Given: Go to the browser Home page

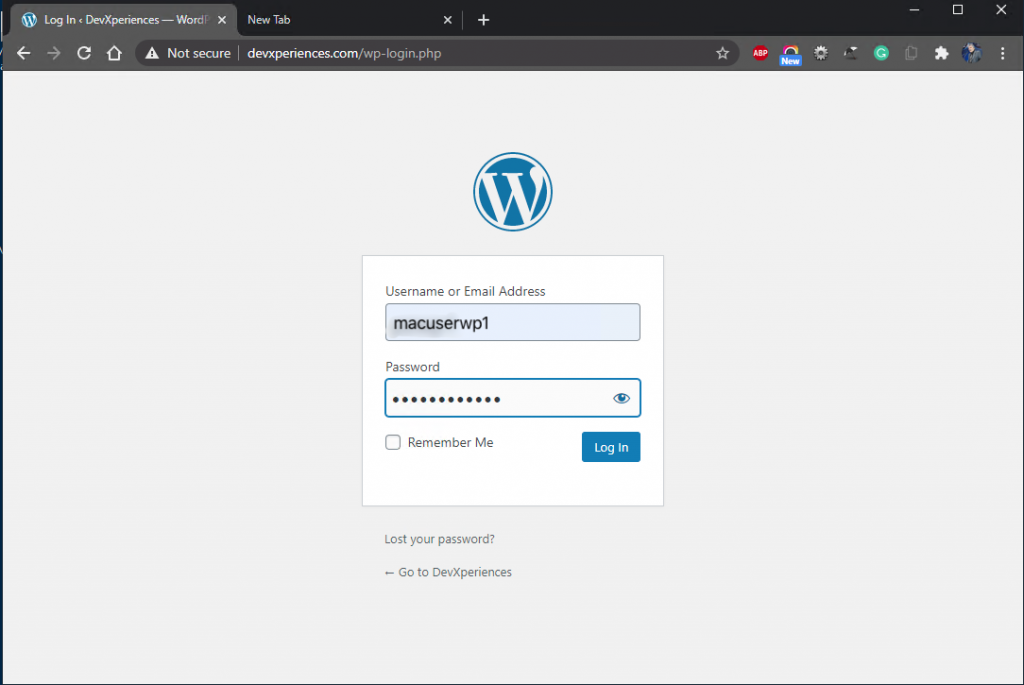Looking at the screenshot, I should 114,53.
